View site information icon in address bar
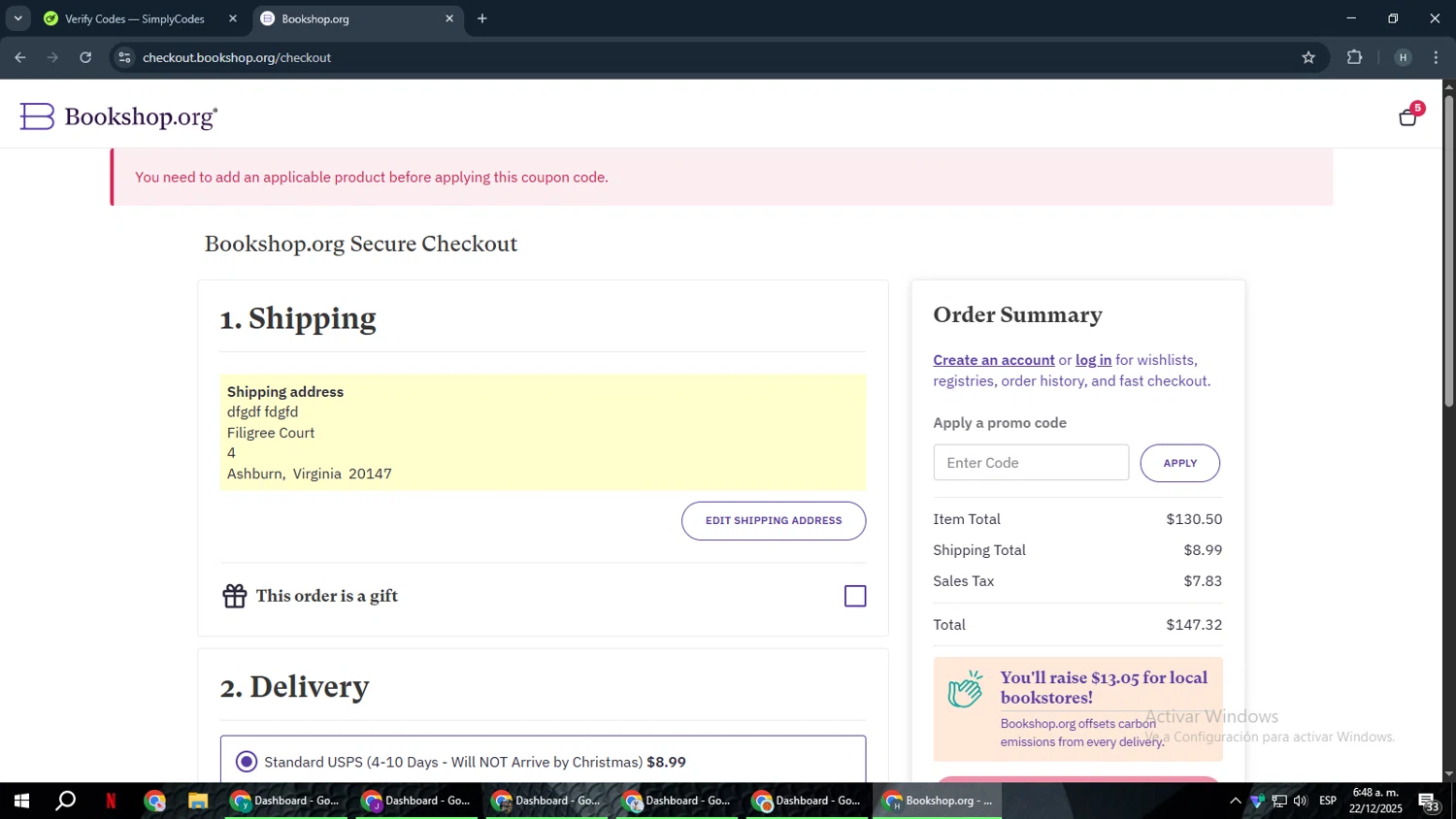The height and width of the screenshot is (819, 1456). coord(124,57)
